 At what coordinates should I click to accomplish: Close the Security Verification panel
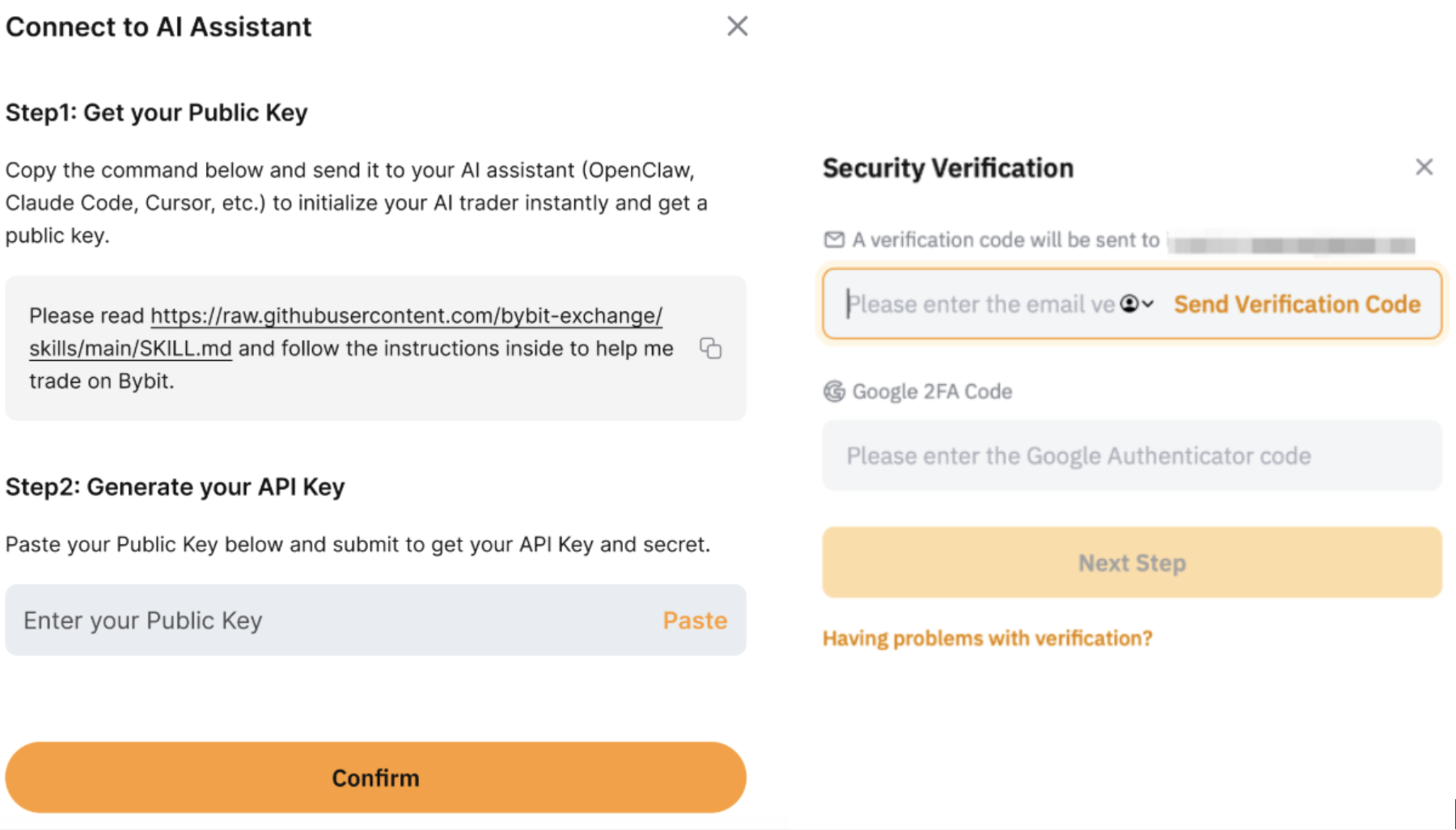1424,167
